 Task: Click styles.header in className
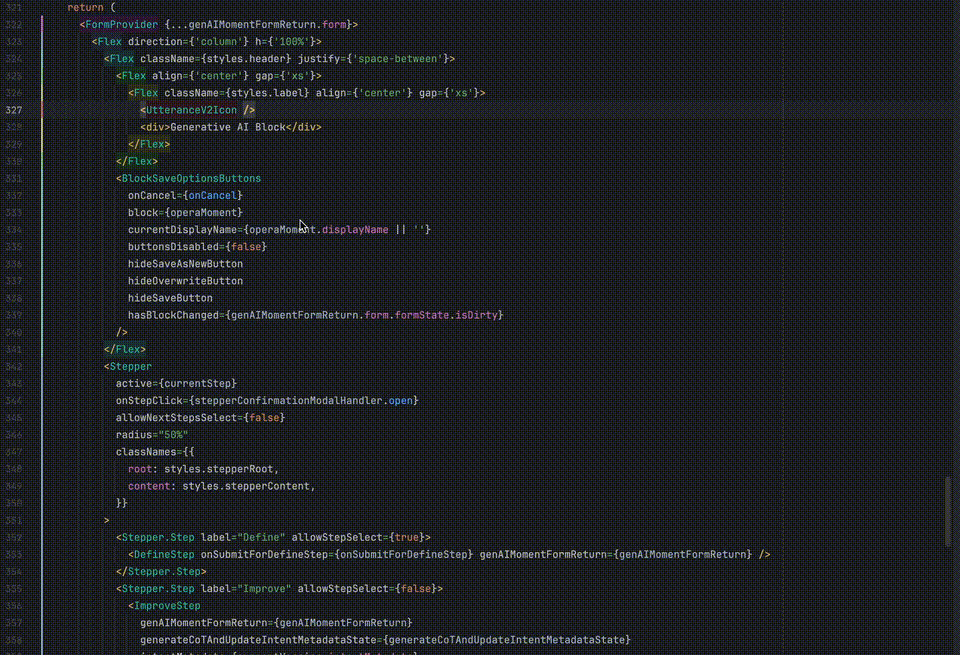pos(246,59)
